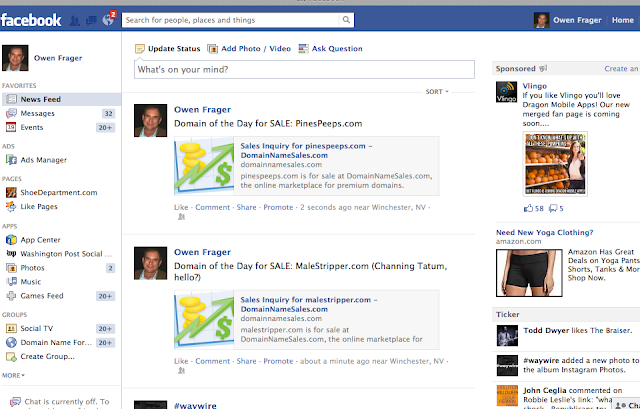The width and height of the screenshot is (640, 409).
Task: Click Owen Frager name on MaleStripper post
Action: (x=202, y=252)
